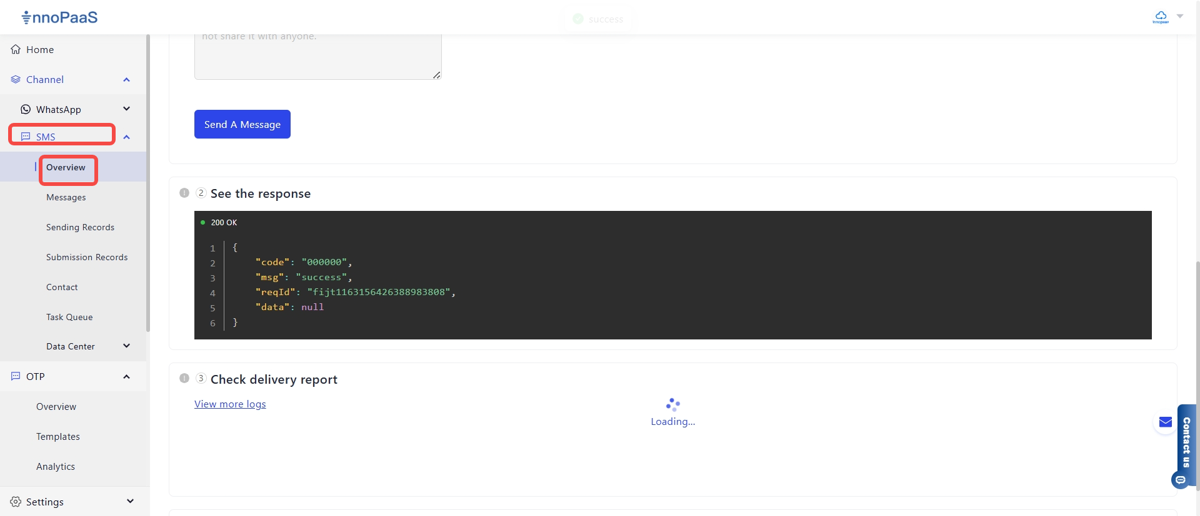Click the info icon beside Check delivery report
The image size is (1200, 516).
[x=184, y=379]
